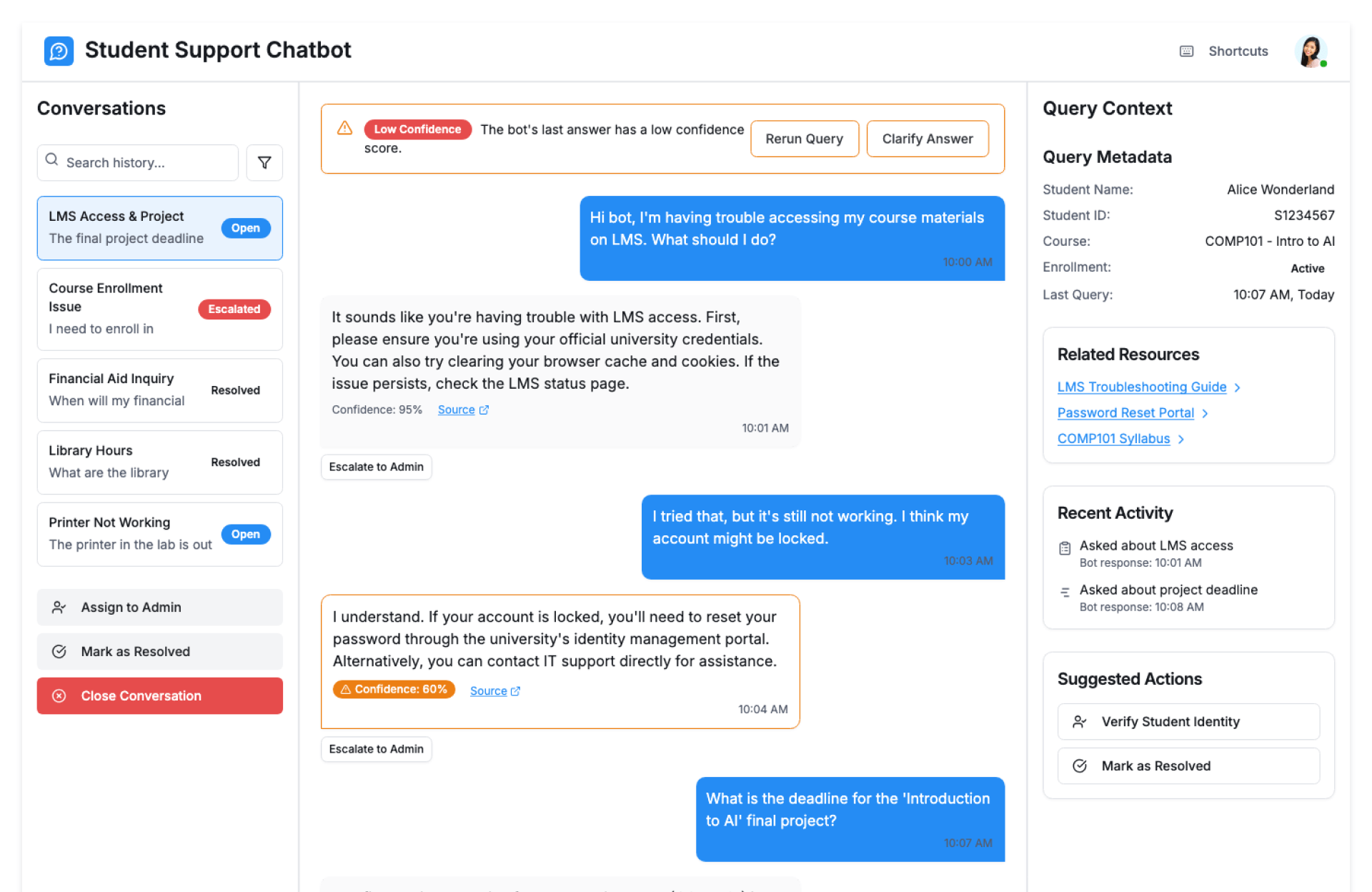Click the filter funnel icon beside search
This screenshot has height=892, width=1372.
click(264, 163)
